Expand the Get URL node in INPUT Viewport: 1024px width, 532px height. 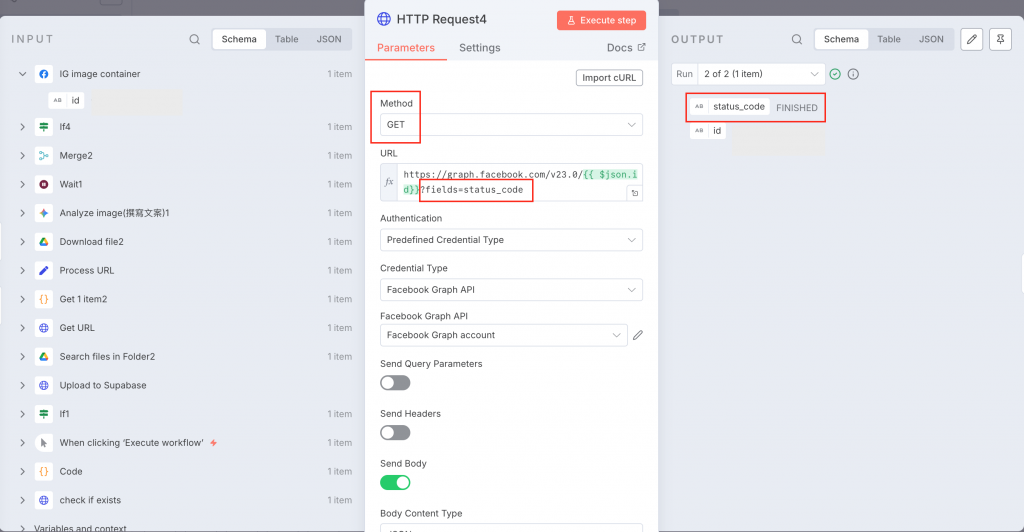[22, 328]
